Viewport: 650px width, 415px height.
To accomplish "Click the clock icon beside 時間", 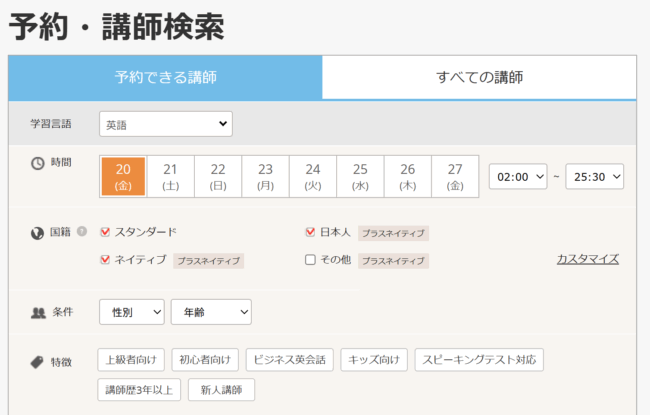I will point(38,163).
